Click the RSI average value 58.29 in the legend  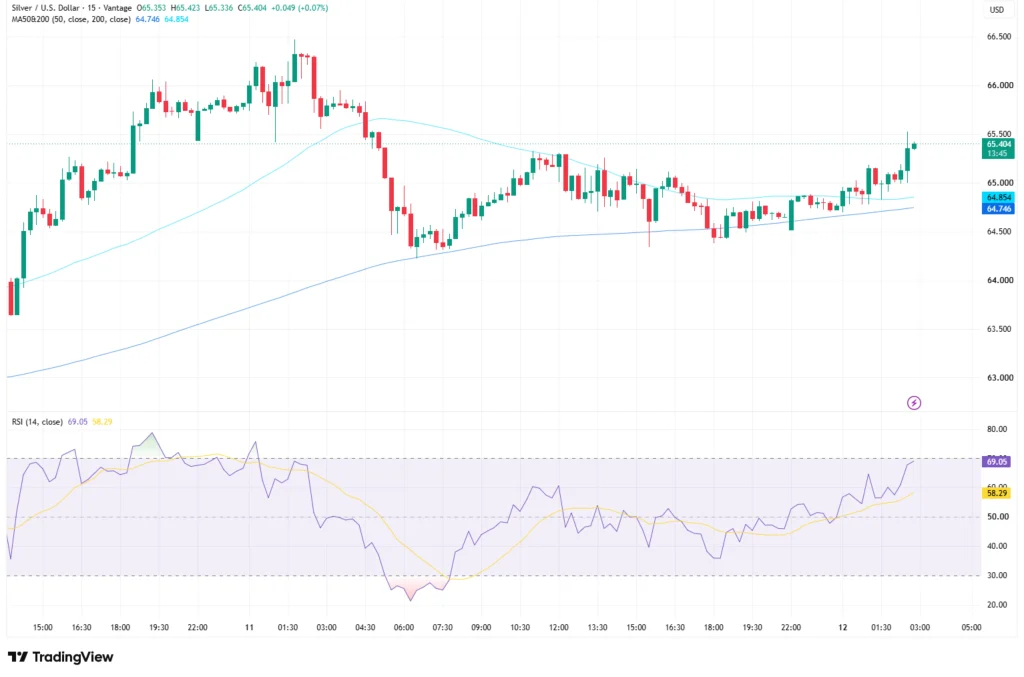pos(102,422)
